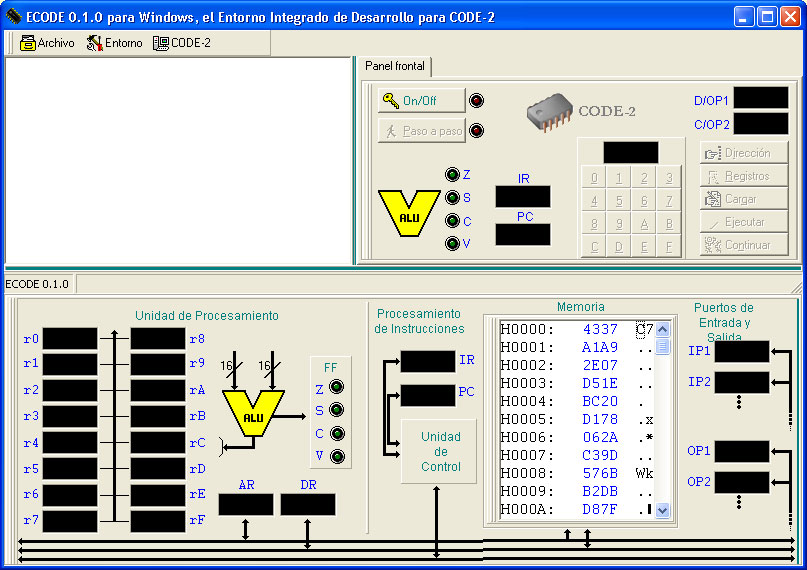Image resolution: width=807 pixels, height=570 pixels.
Task: Click keypad key F
Action: [x=669, y=247]
